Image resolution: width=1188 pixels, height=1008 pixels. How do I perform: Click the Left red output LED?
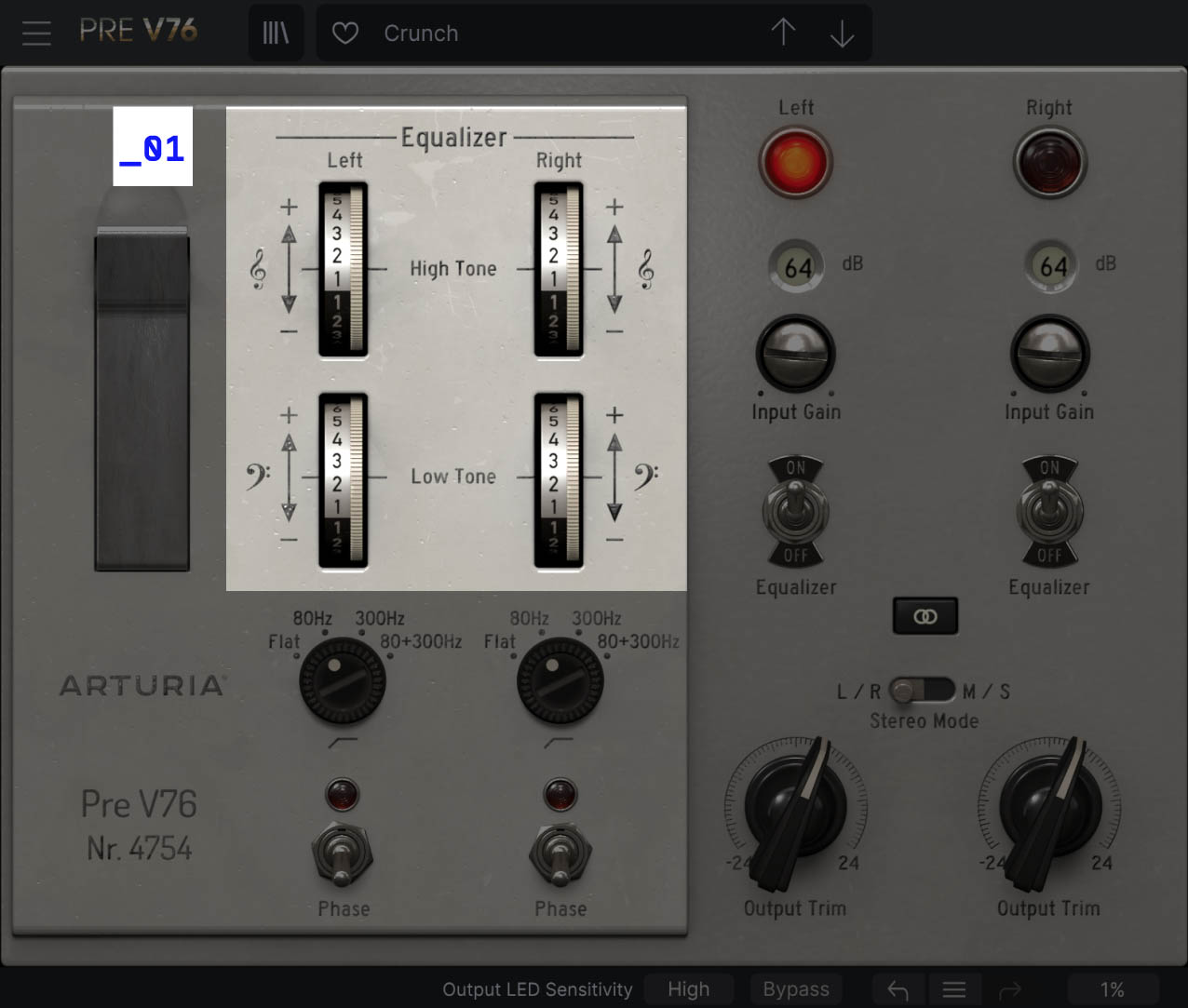pos(795,162)
